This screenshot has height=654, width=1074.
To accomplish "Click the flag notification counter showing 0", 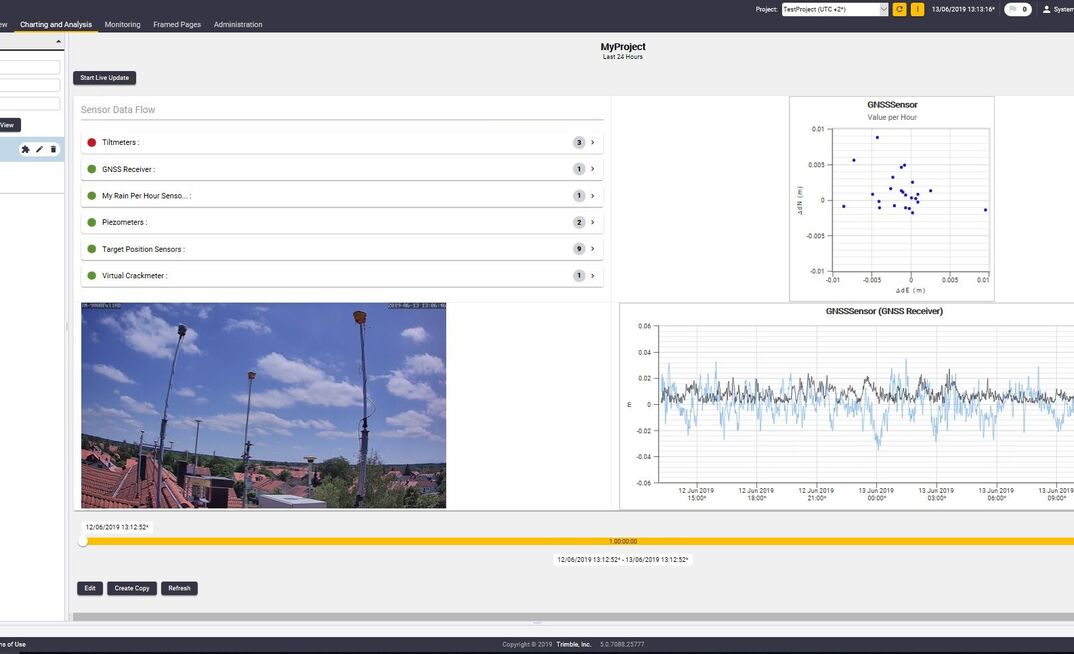I will pos(1018,8).
